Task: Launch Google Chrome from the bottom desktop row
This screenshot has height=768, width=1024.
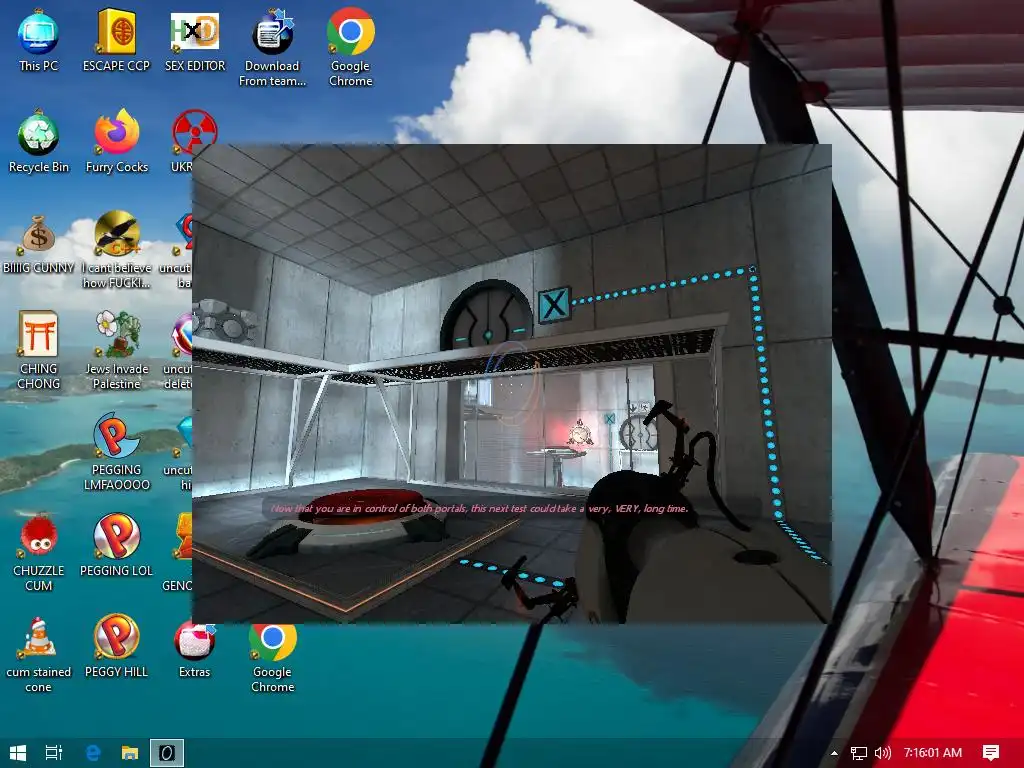Action: pos(272,656)
